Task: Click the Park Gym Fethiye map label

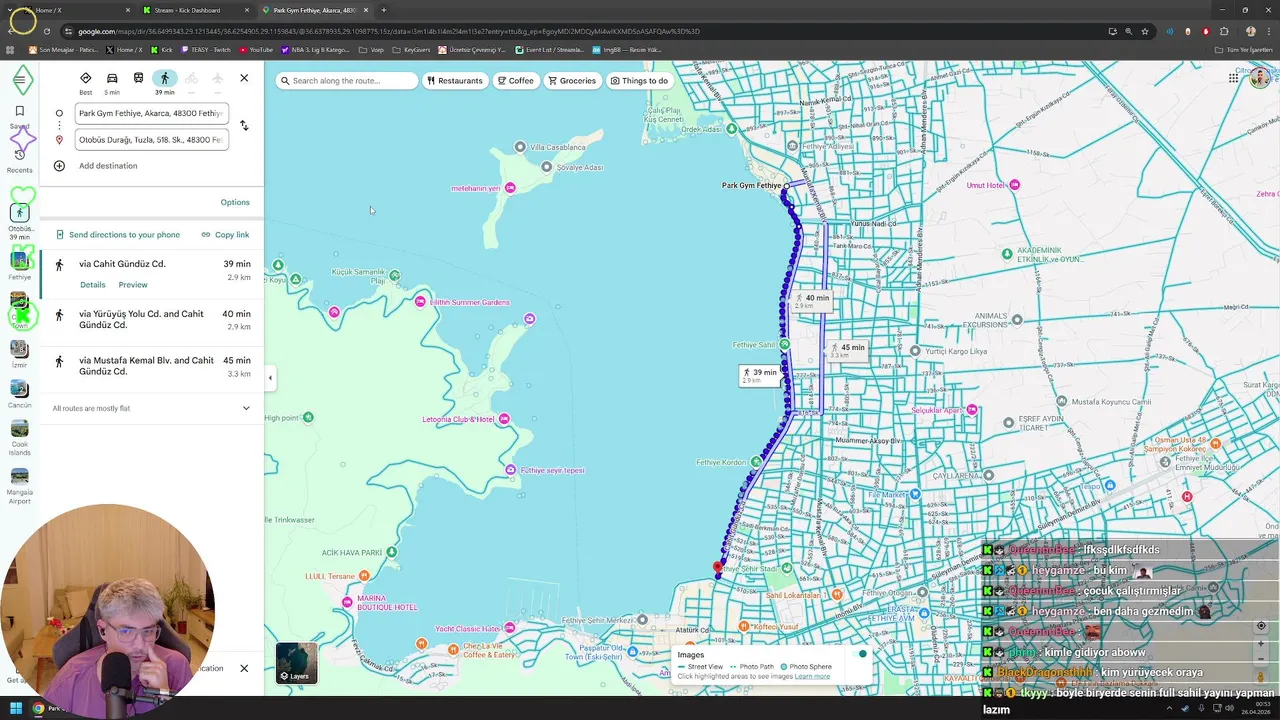Action: pyautogui.click(x=751, y=186)
